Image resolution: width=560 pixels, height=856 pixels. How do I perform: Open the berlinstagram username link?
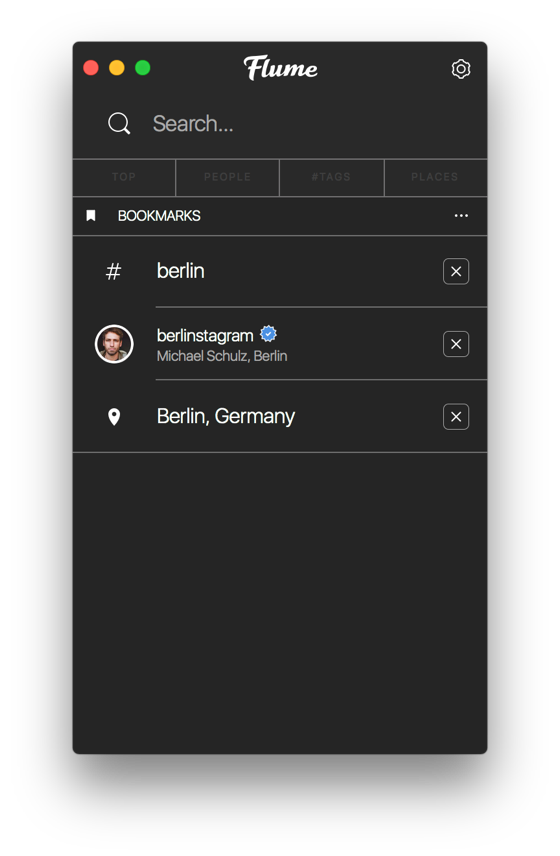pyautogui.click(x=205, y=335)
